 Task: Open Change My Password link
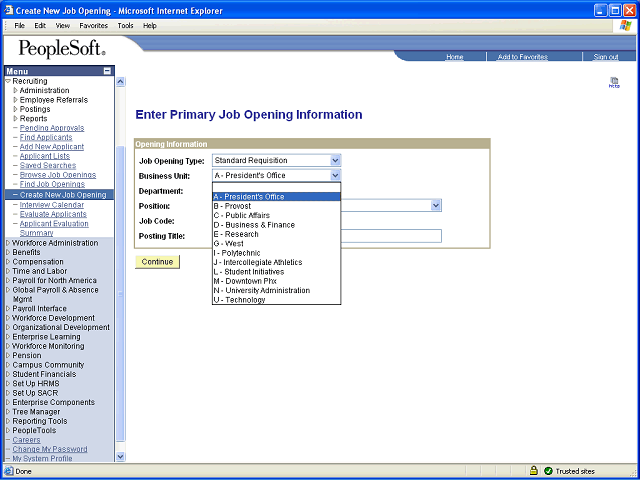coord(50,449)
